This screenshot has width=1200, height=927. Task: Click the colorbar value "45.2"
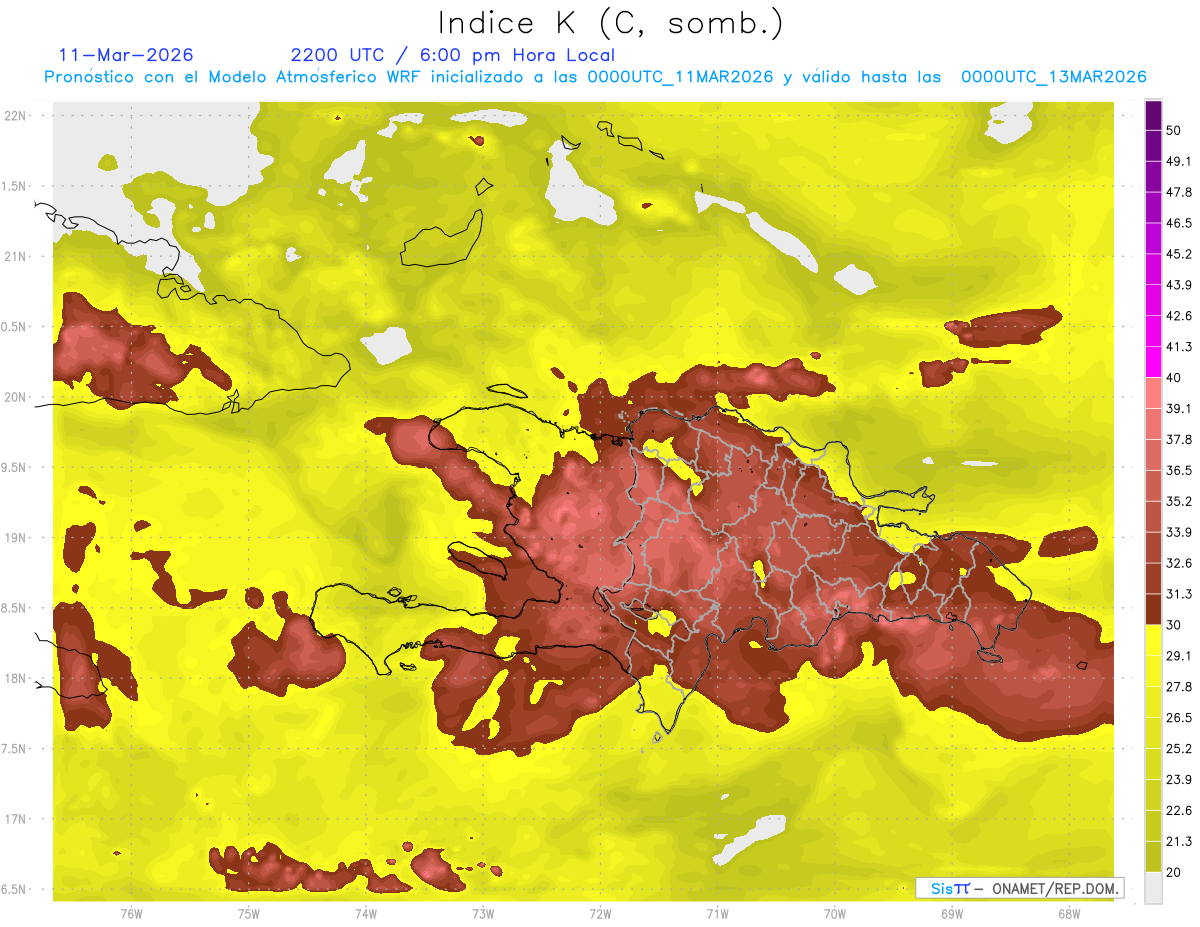[1178, 254]
